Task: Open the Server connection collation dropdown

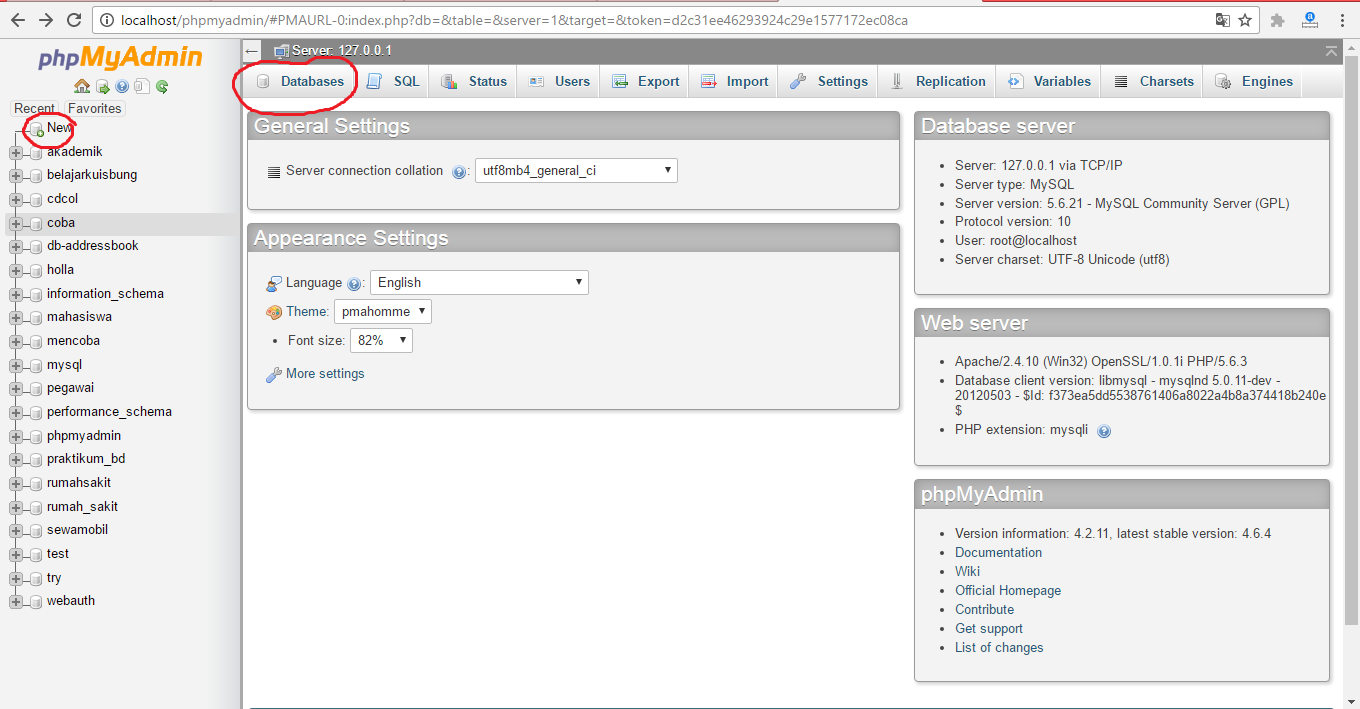Action: (576, 170)
